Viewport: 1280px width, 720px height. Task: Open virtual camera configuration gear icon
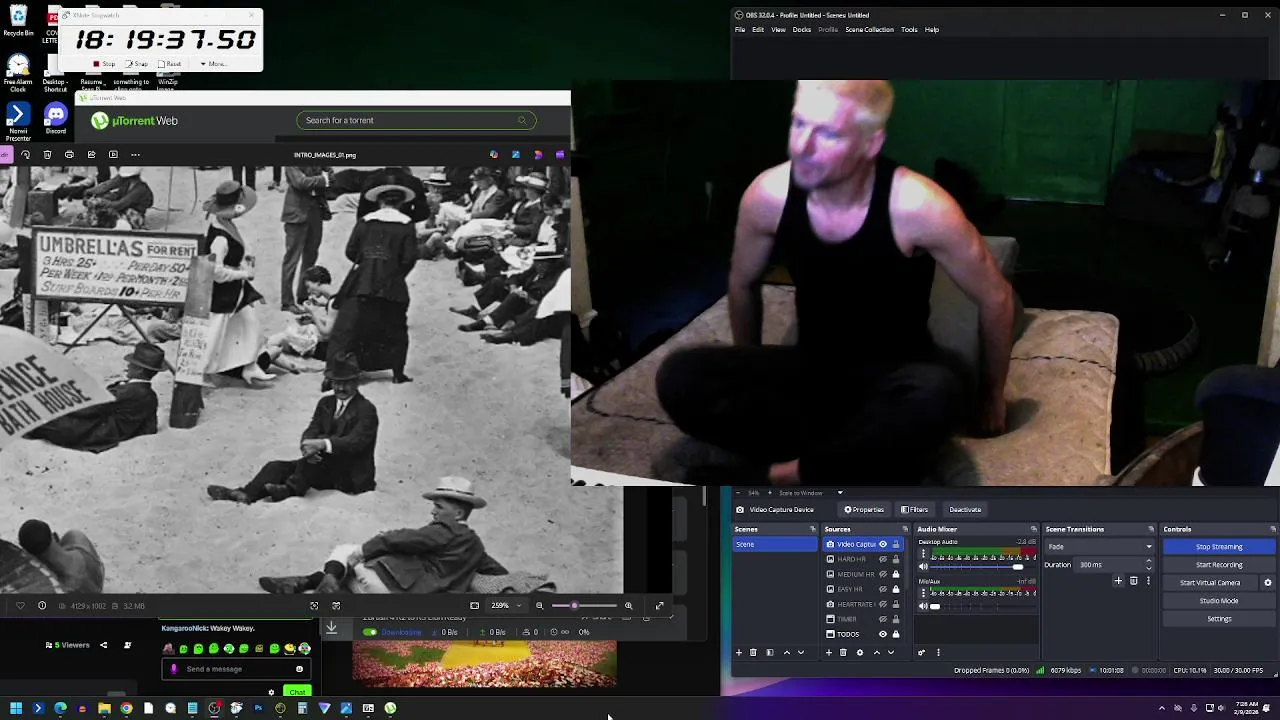pyautogui.click(x=1268, y=583)
